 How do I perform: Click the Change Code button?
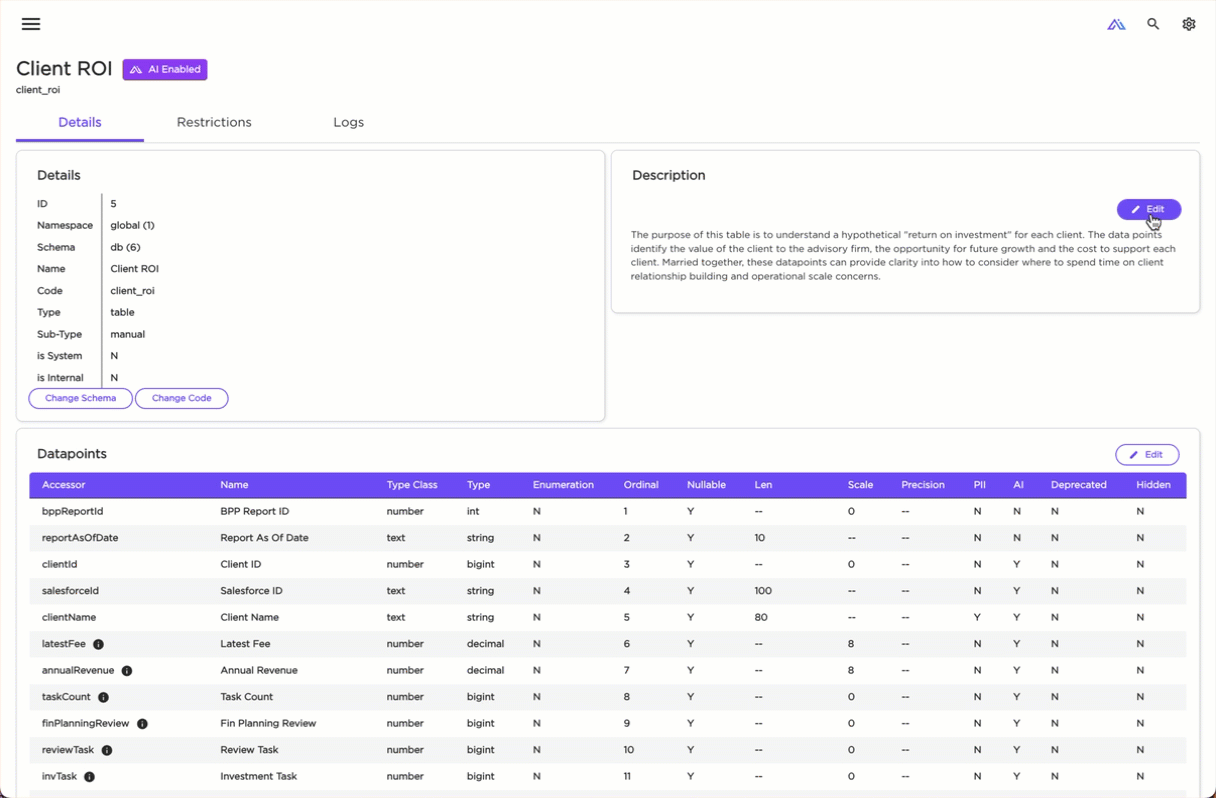click(181, 398)
